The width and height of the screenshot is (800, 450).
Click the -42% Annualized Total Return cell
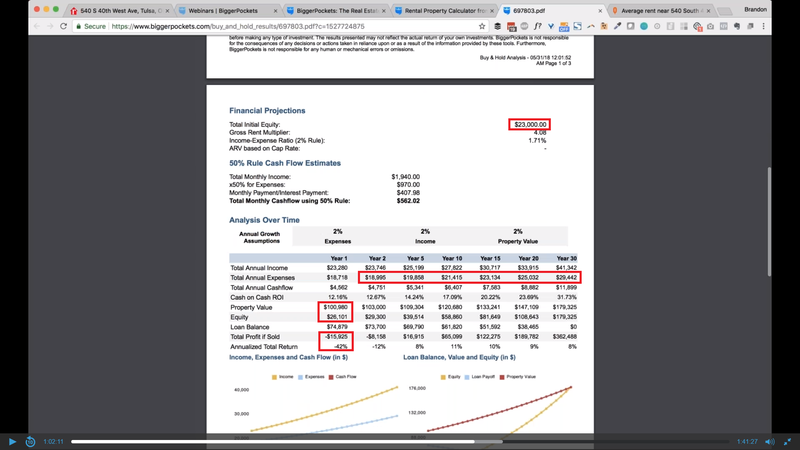point(341,346)
